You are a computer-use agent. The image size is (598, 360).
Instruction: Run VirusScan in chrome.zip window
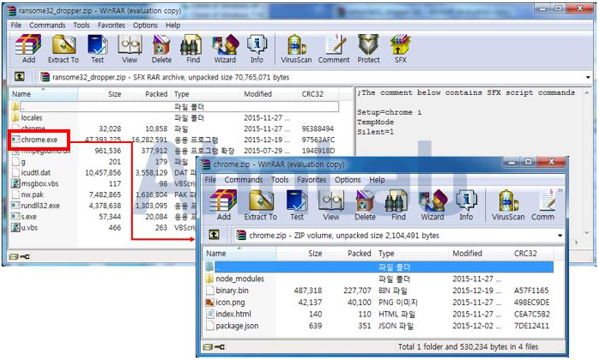pos(508,205)
